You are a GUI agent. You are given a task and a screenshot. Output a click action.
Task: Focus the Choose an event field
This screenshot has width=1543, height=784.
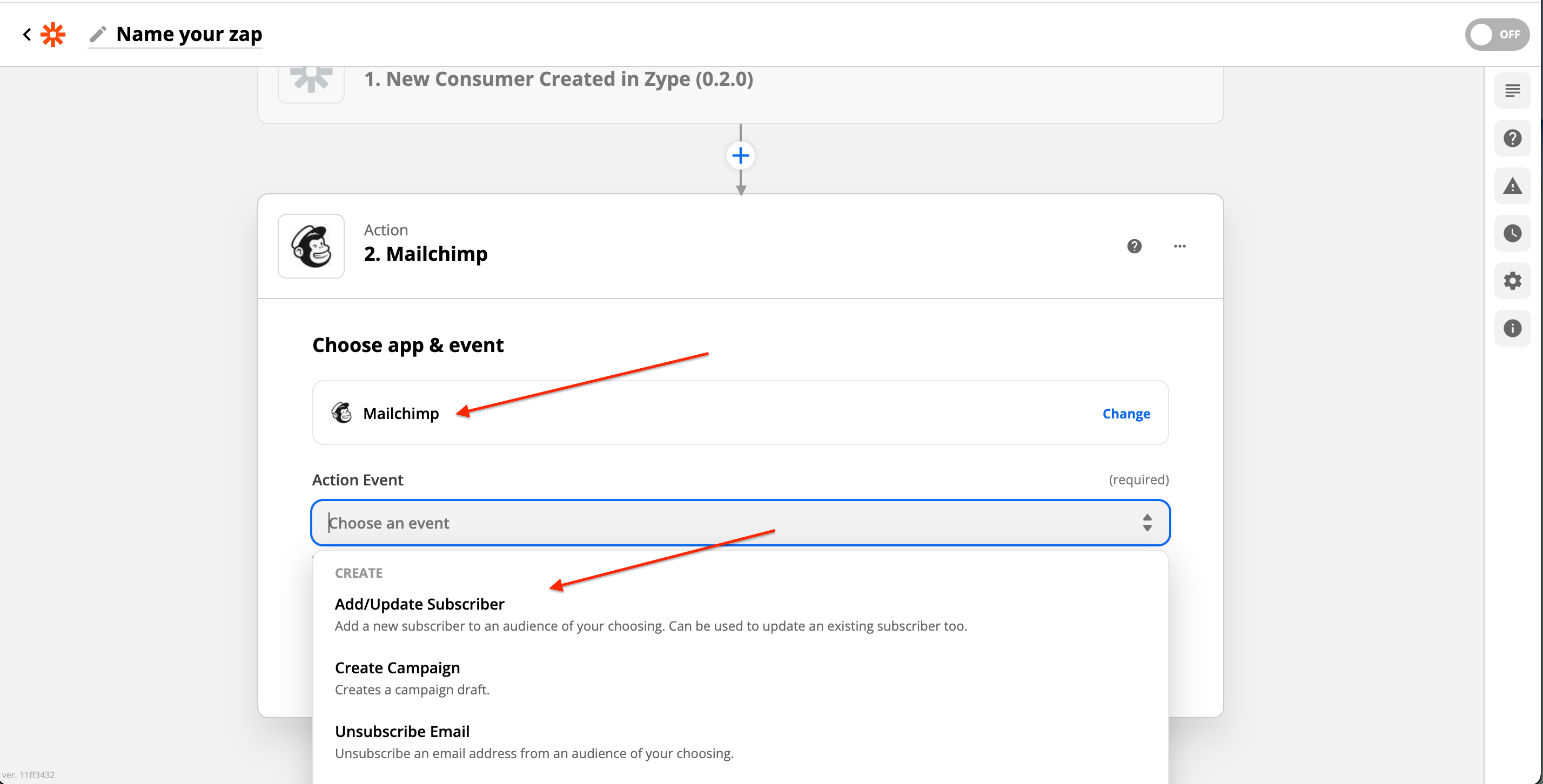pos(740,523)
